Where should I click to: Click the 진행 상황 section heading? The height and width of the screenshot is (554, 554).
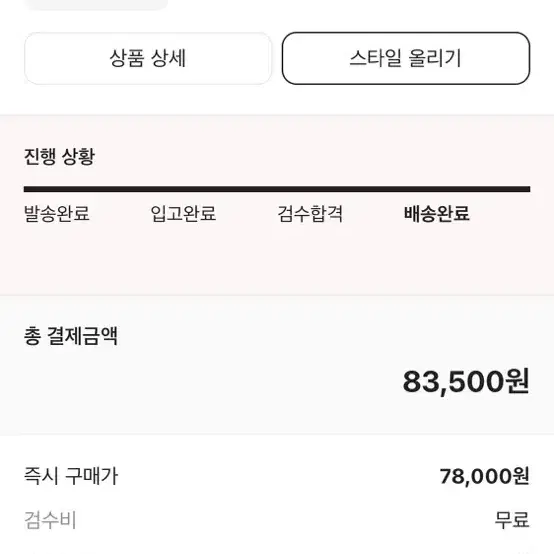pos(59,157)
